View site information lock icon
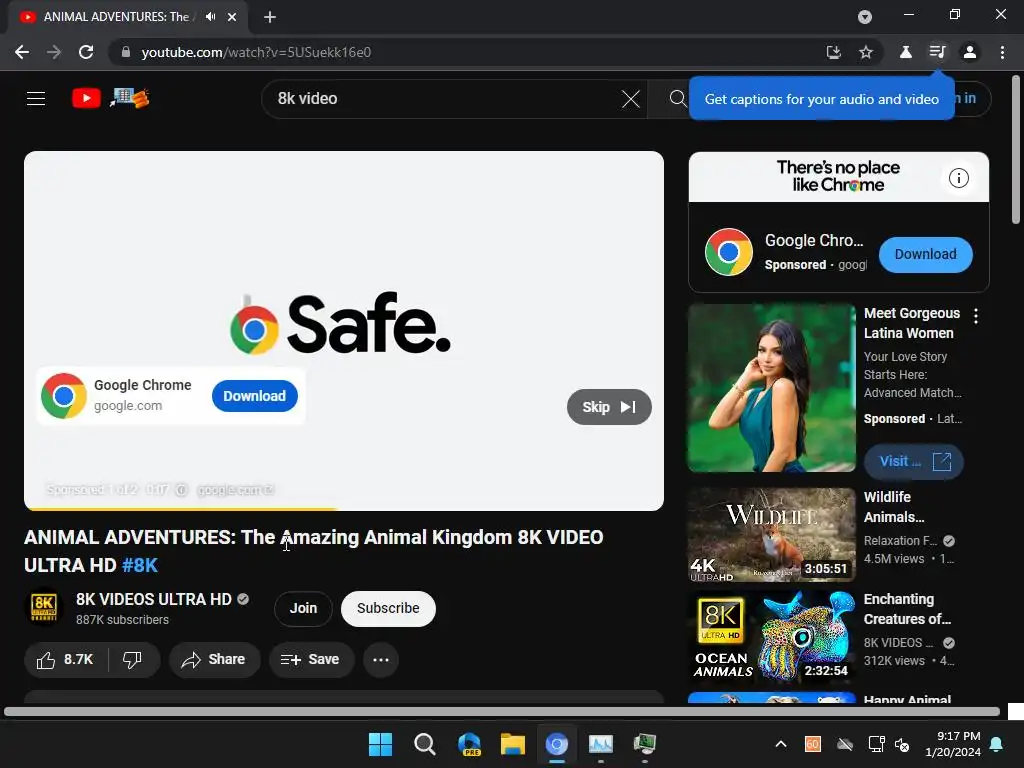This screenshot has width=1024, height=768. click(x=126, y=52)
